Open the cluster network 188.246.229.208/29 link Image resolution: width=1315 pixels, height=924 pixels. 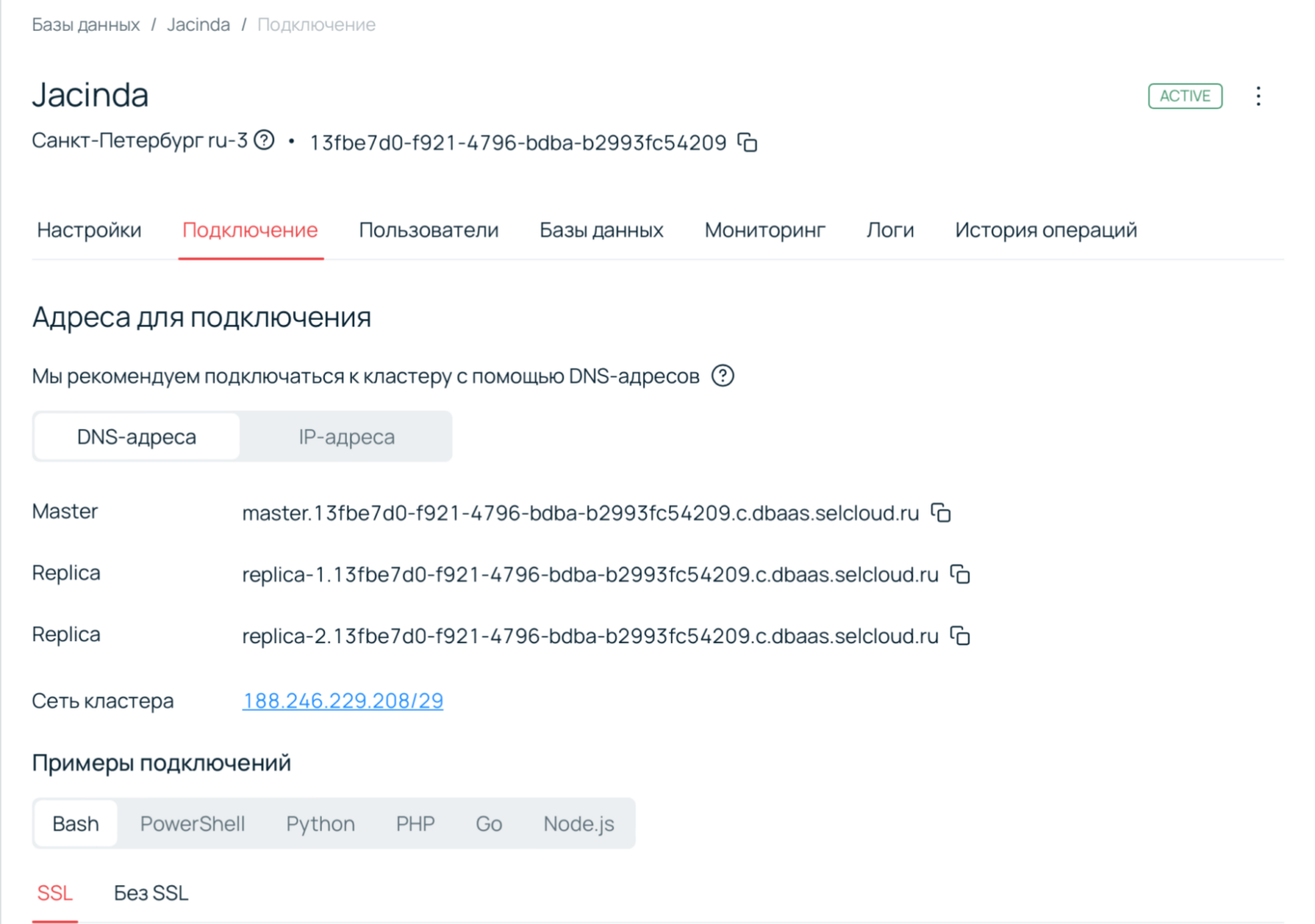[x=343, y=701]
